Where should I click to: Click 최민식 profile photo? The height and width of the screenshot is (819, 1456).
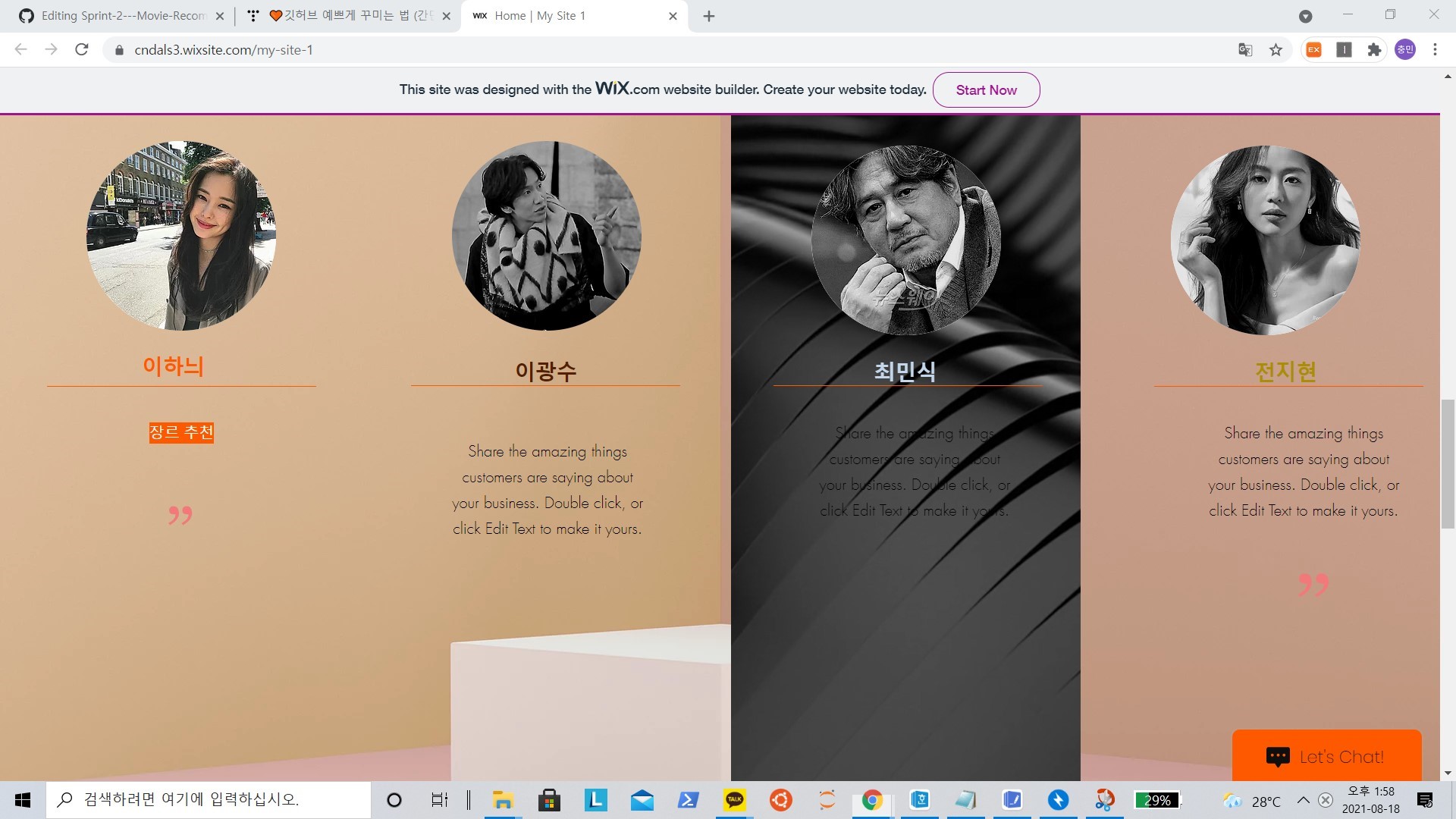pos(905,240)
